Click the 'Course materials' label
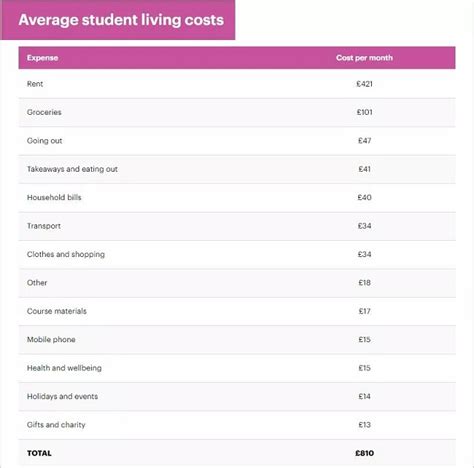The width and height of the screenshot is (474, 468). (x=57, y=311)
